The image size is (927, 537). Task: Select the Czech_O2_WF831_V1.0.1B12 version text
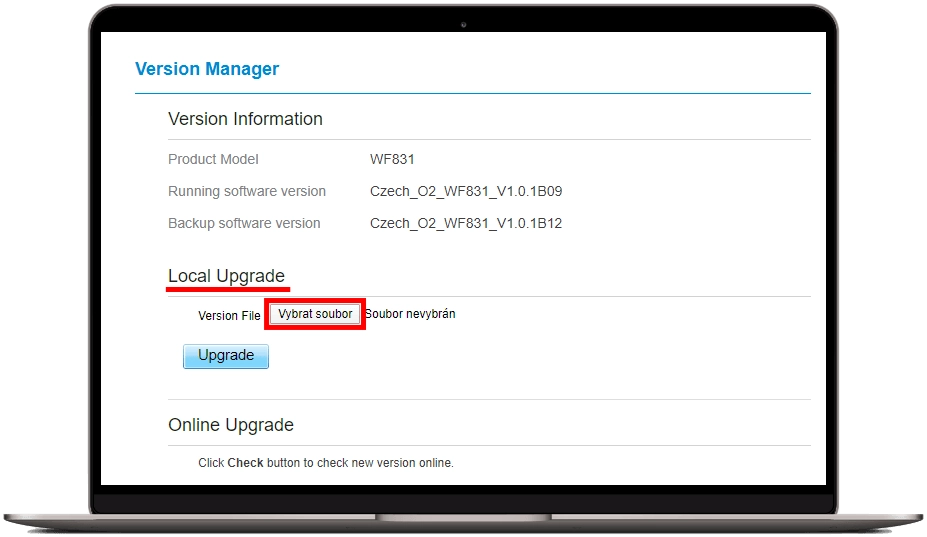pos(466,223)
